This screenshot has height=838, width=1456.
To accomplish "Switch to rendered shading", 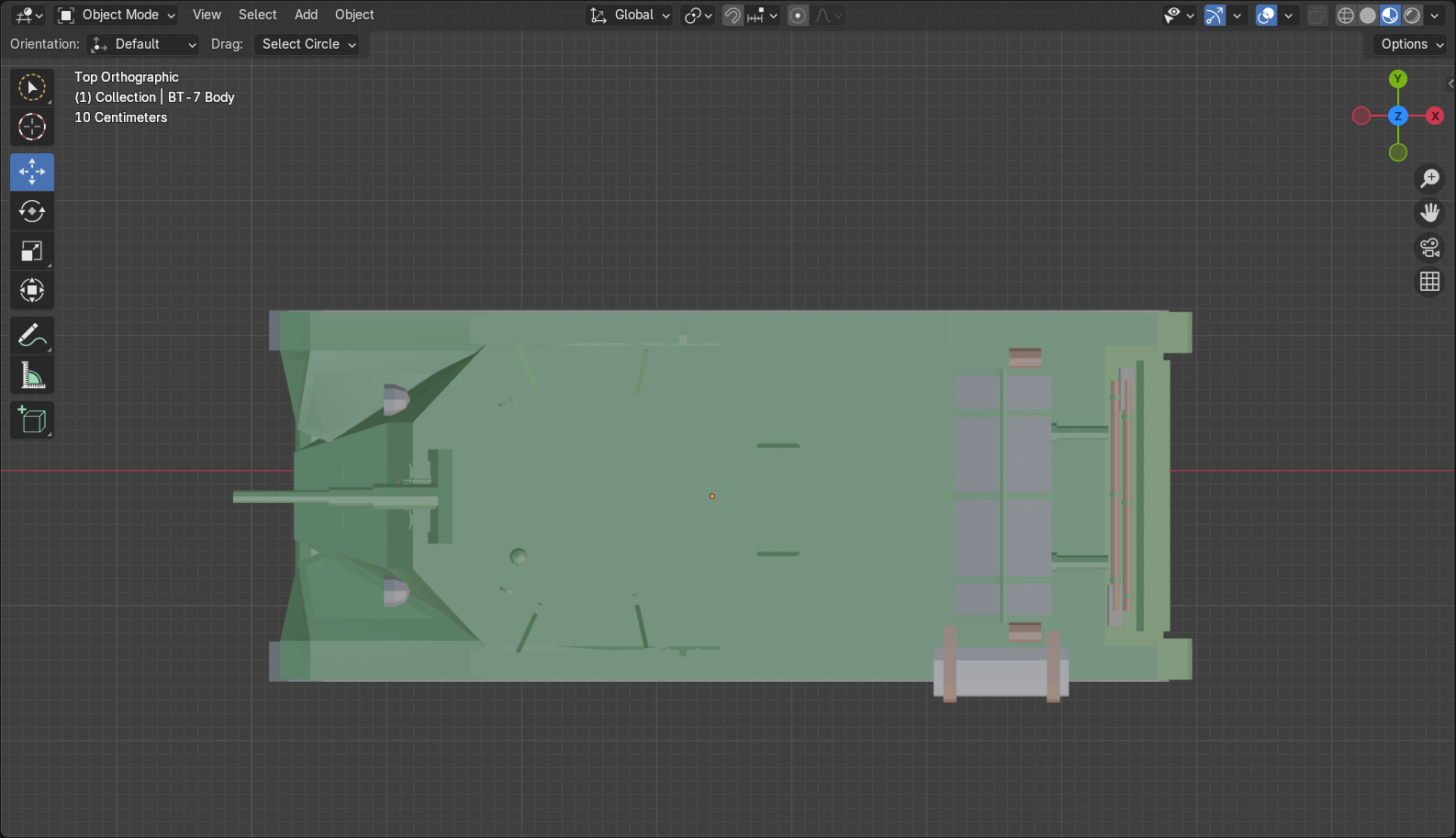I will click(x=1412, y=16).
